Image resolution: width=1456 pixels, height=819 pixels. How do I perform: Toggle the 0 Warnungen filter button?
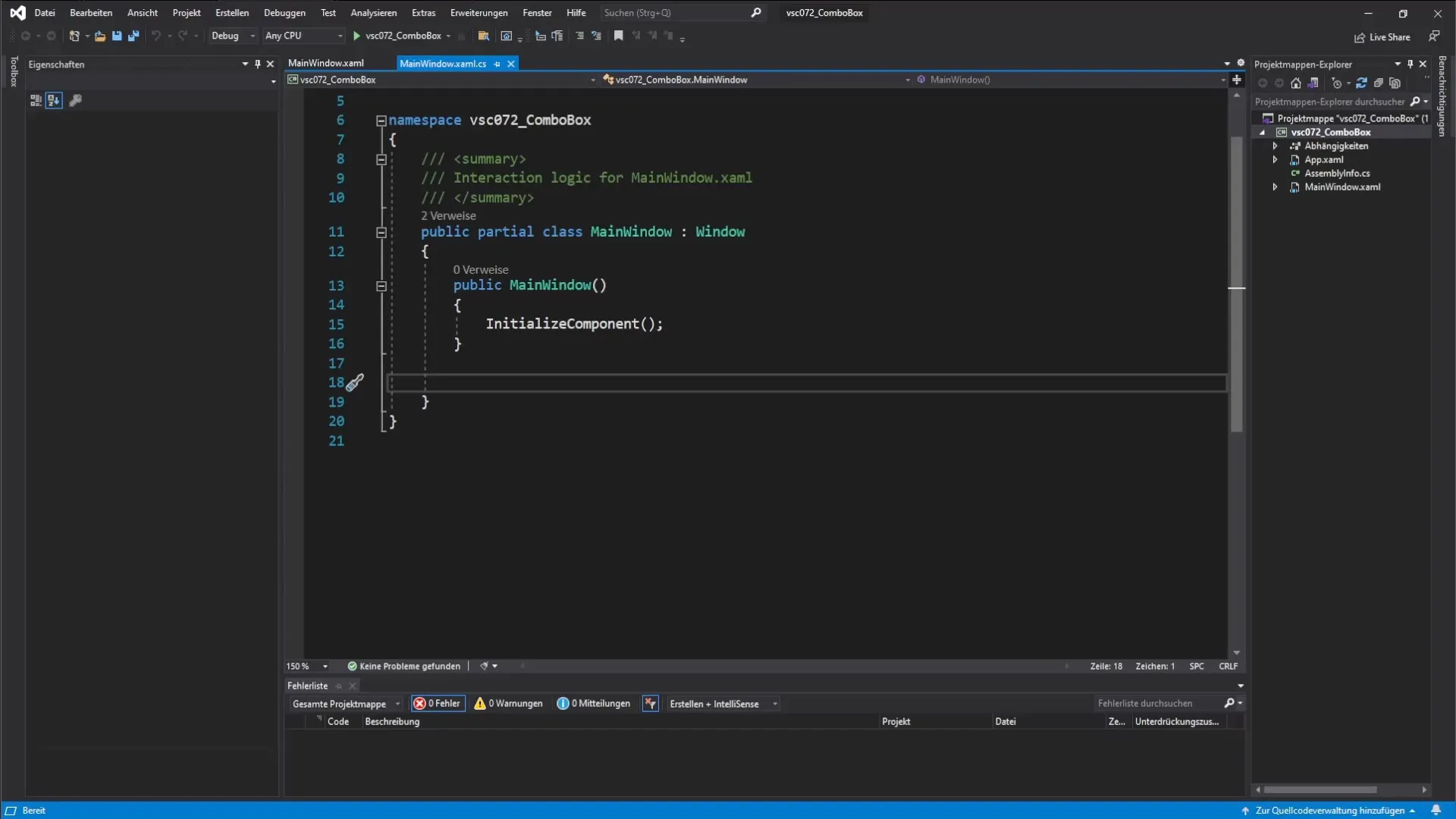tap(509, 704)
